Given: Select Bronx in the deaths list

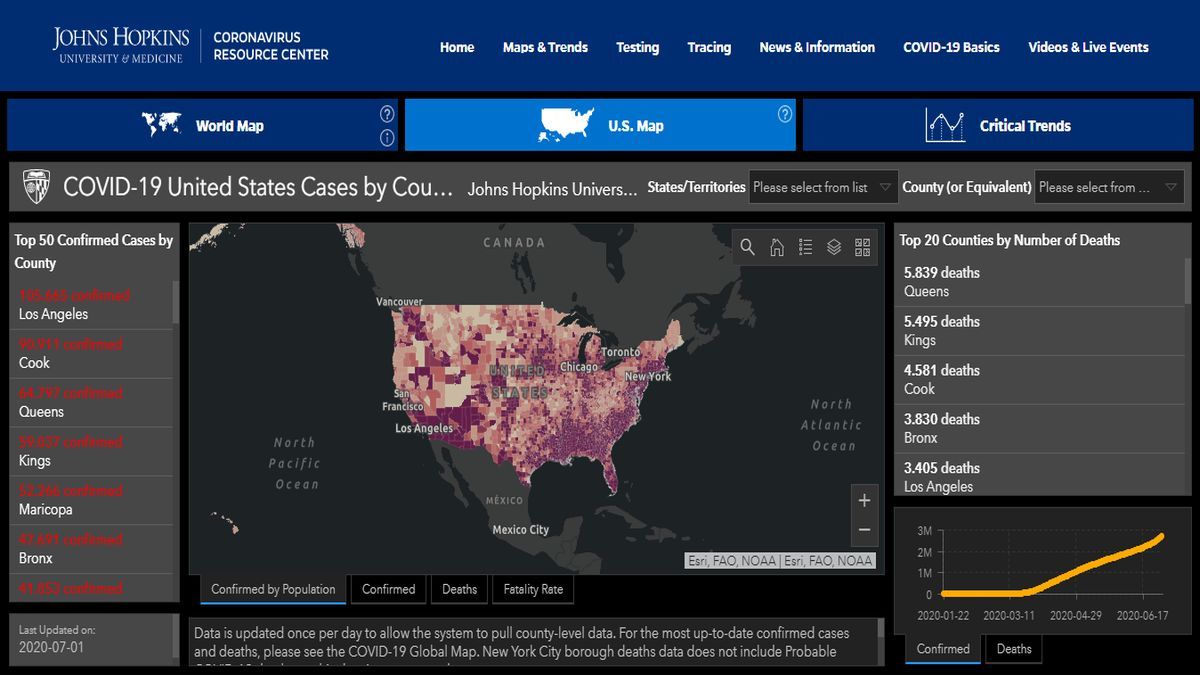Looking at the screenshot, I should [x=1039, y=429].
